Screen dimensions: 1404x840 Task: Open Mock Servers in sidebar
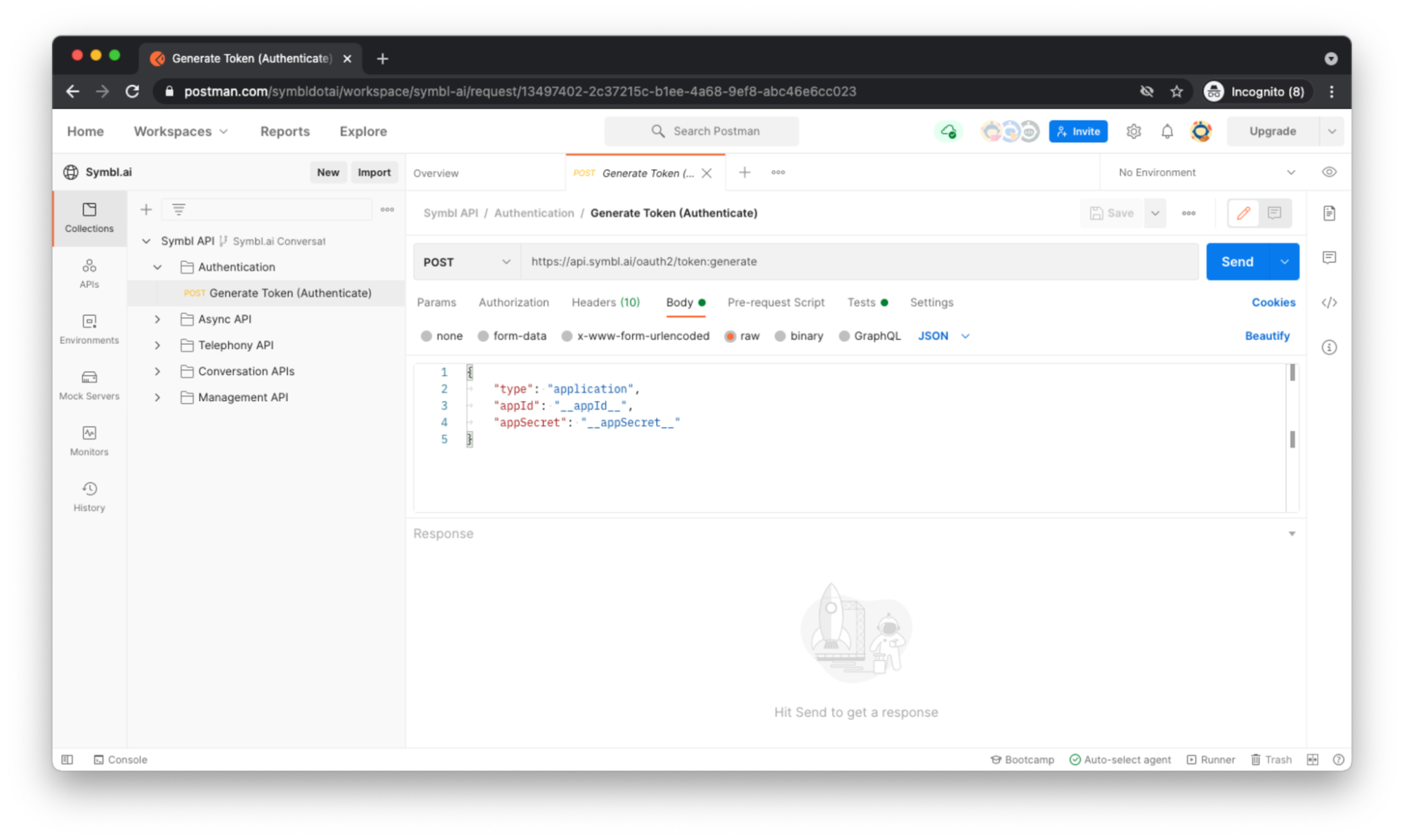click(x=89, y=386)
